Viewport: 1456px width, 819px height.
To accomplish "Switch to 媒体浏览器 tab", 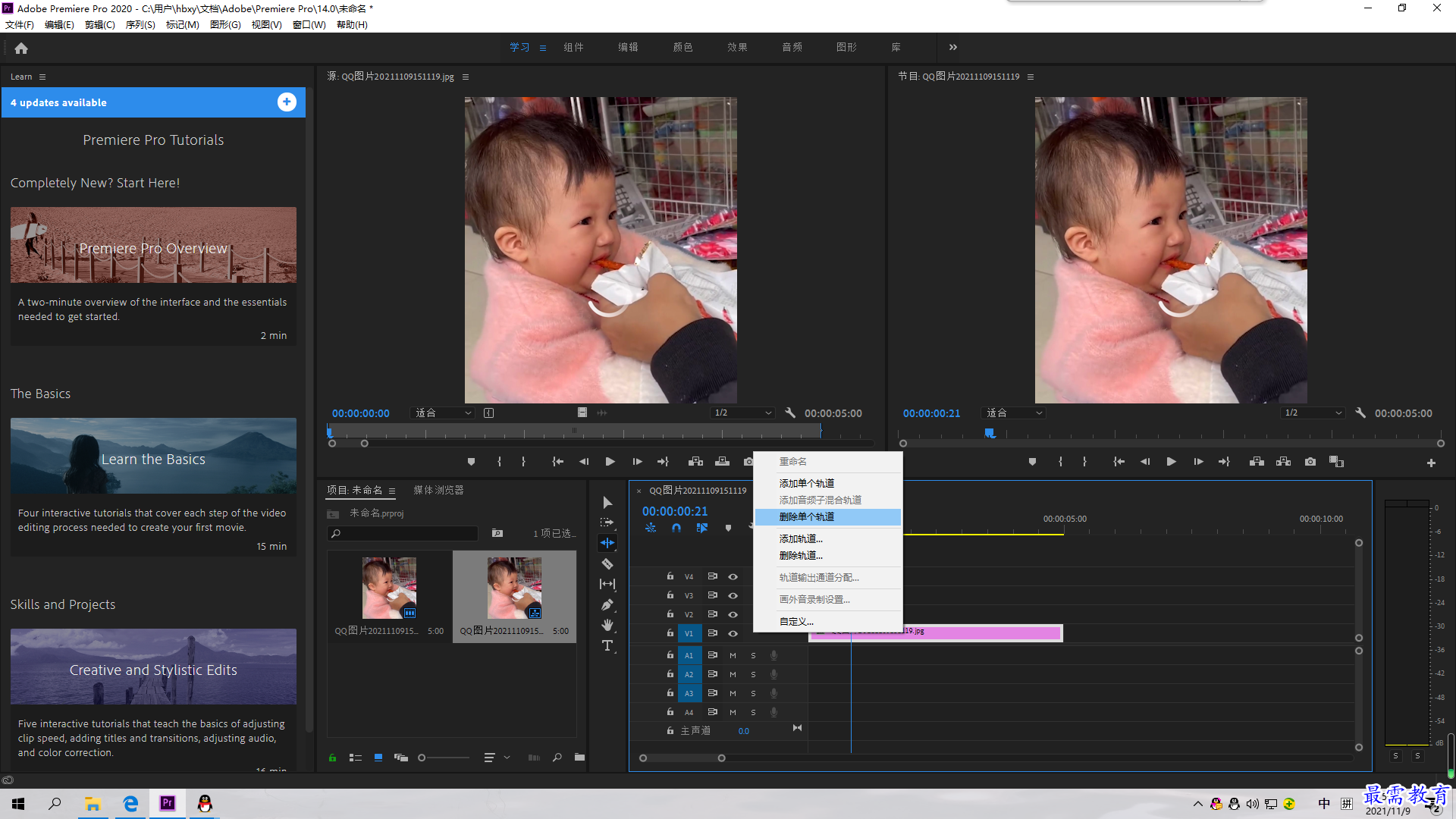I will 438,490.
